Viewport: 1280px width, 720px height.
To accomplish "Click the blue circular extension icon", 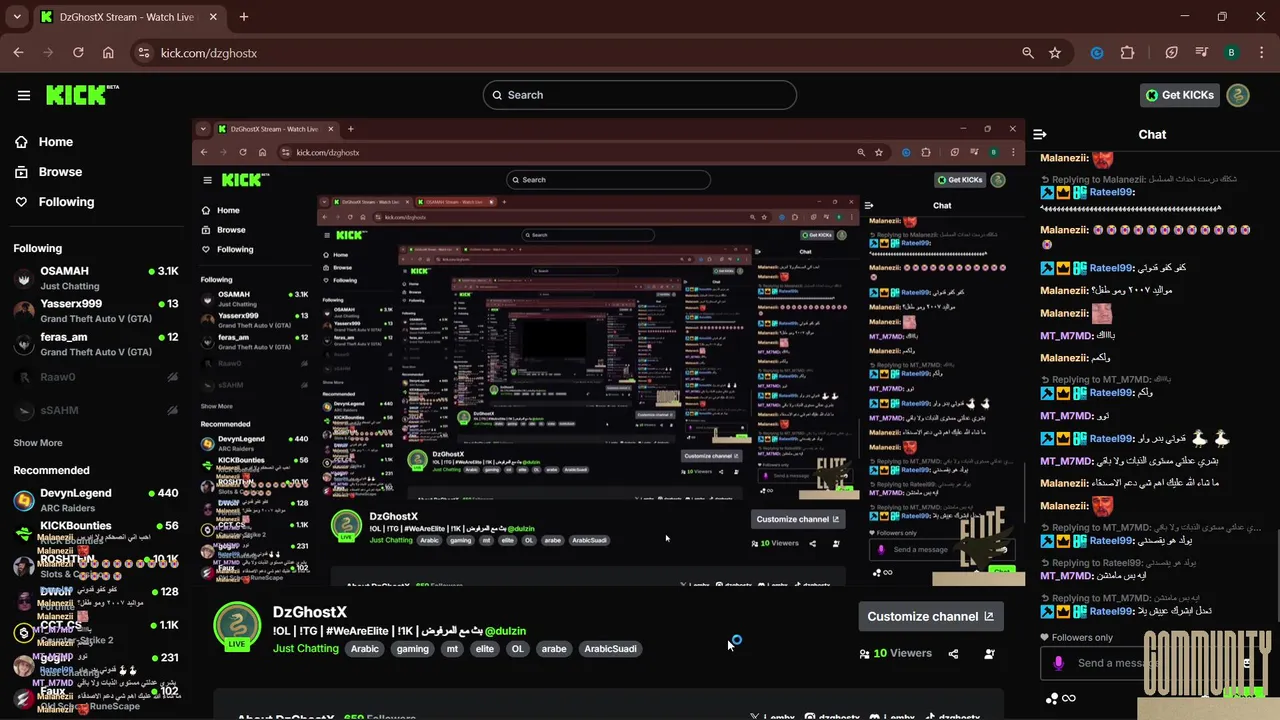I will click(1097, 53).
